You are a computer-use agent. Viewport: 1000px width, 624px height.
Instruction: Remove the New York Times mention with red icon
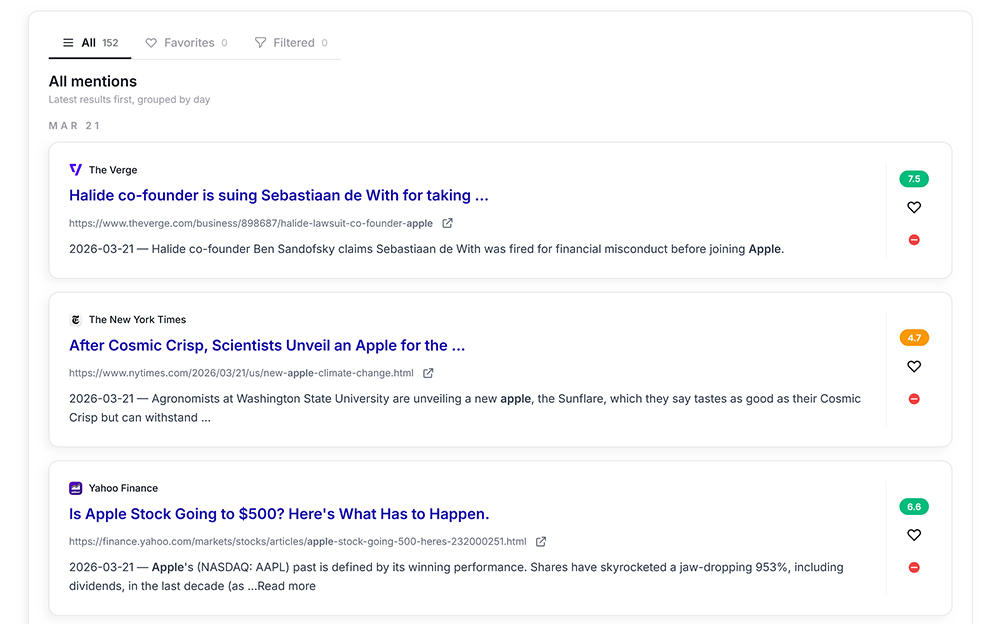pos(914,399)
